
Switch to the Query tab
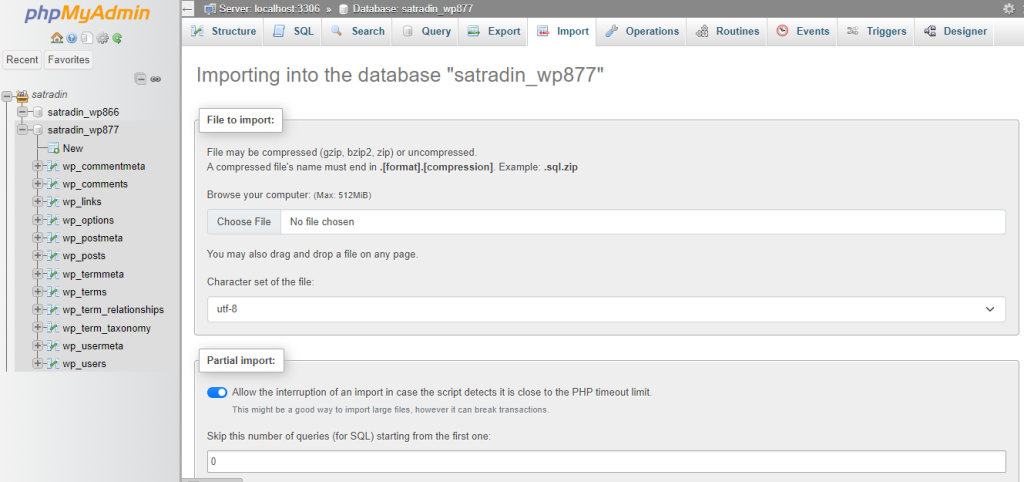point(426,31)
